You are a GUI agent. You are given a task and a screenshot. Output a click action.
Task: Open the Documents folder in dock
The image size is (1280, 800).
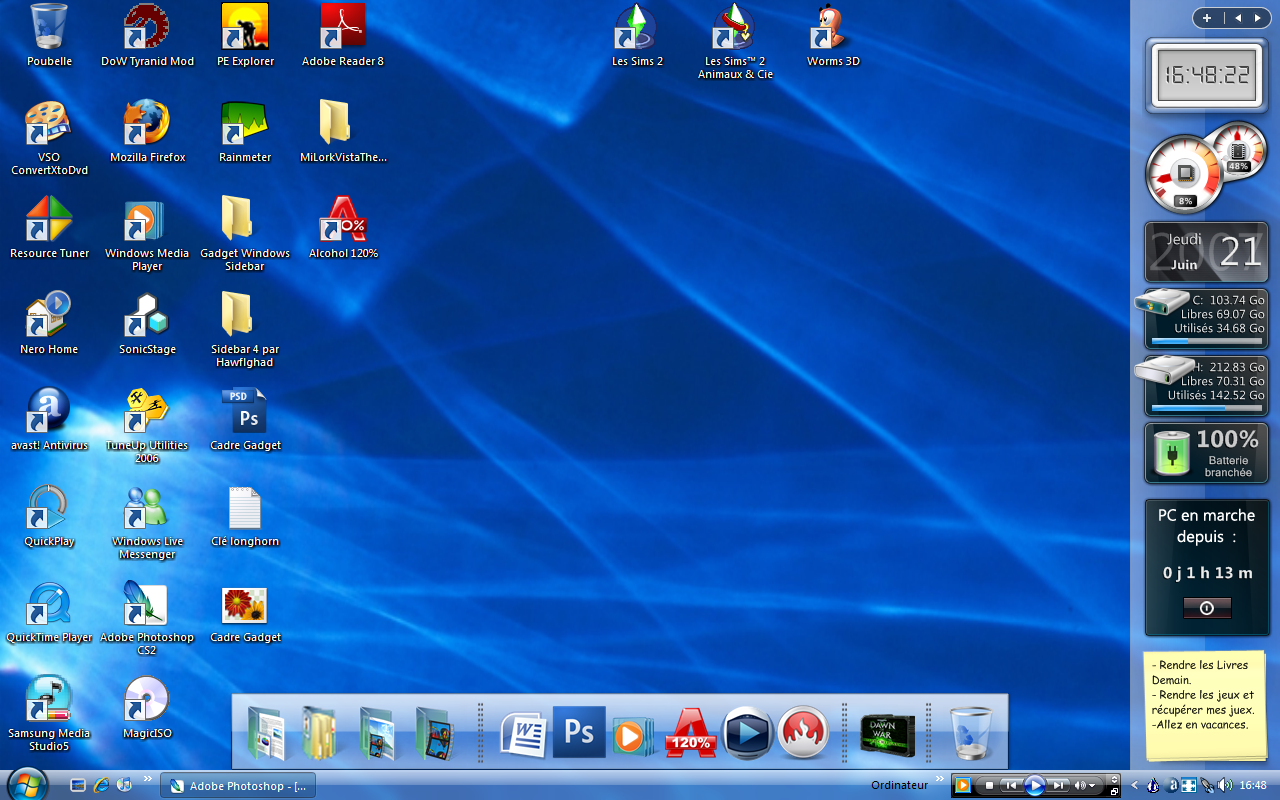coord(265,733)
